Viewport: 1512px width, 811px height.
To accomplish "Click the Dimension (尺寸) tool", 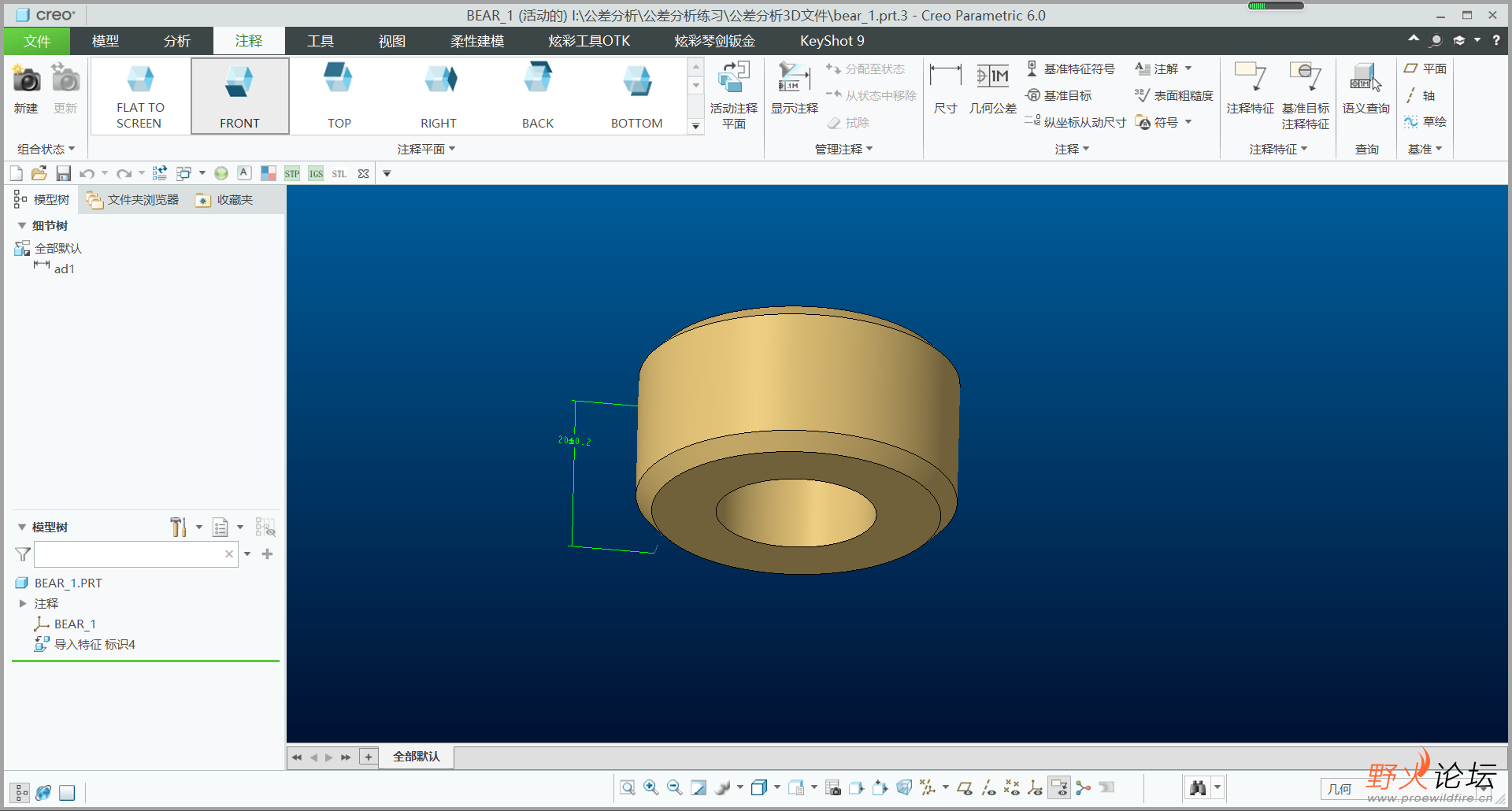I will (945, 88).
